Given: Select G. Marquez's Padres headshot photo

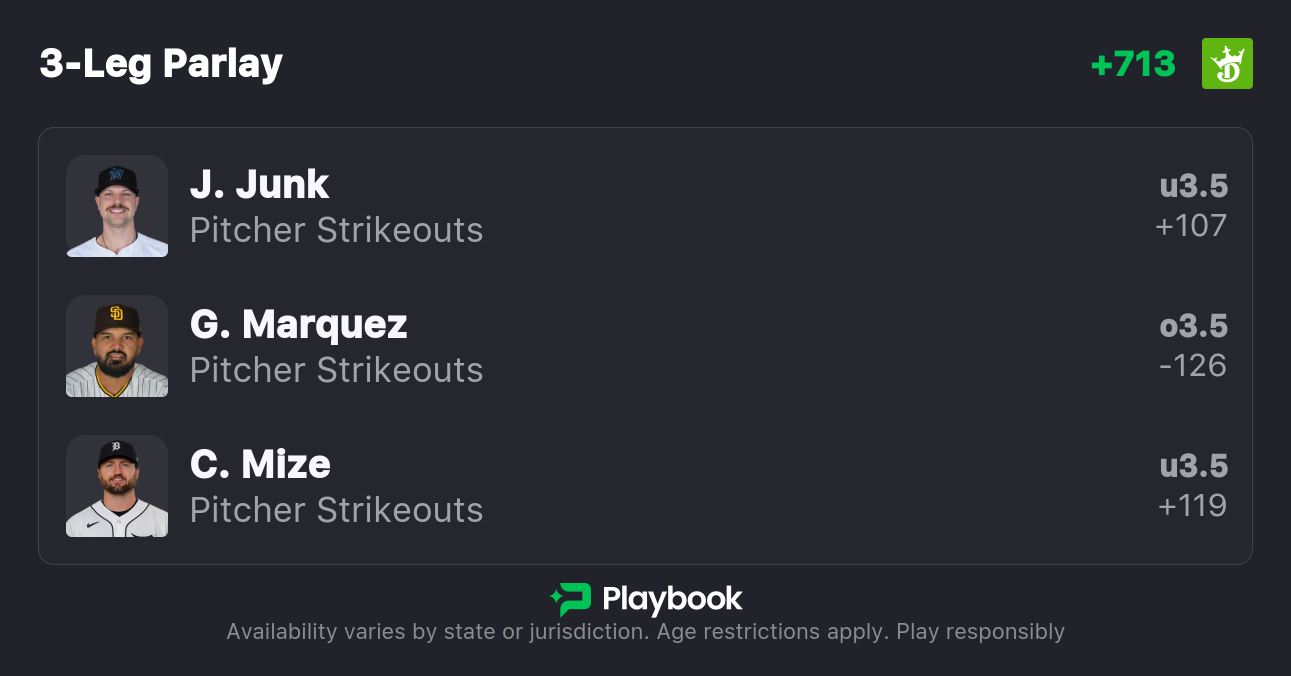Looking at the screenshot, I should tap(117, 346).
